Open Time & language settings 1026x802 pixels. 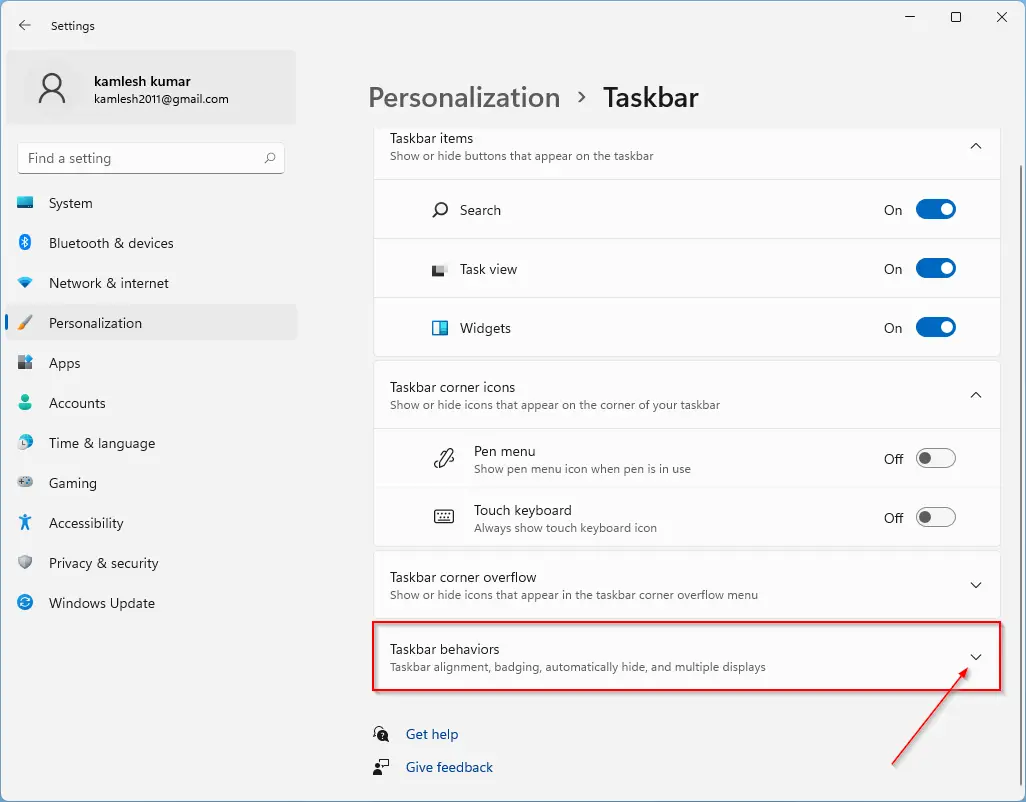click(151, 442)
